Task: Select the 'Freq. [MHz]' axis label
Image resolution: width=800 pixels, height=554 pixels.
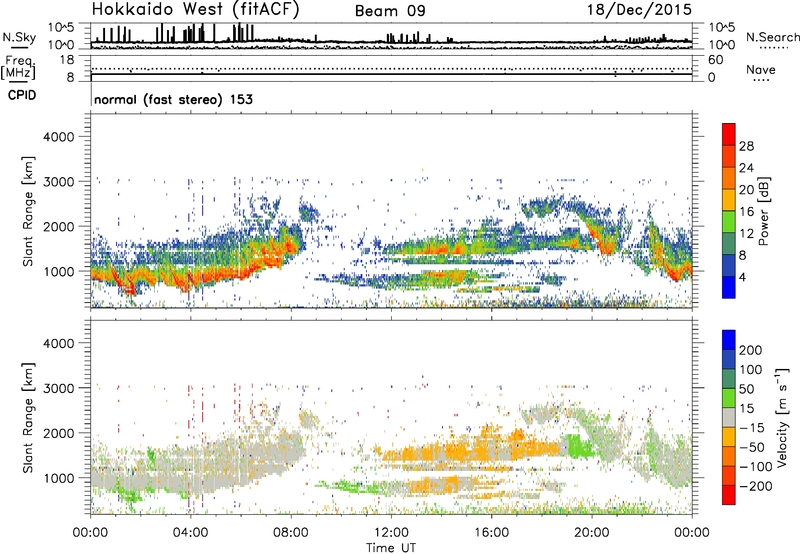Action: 18,68
